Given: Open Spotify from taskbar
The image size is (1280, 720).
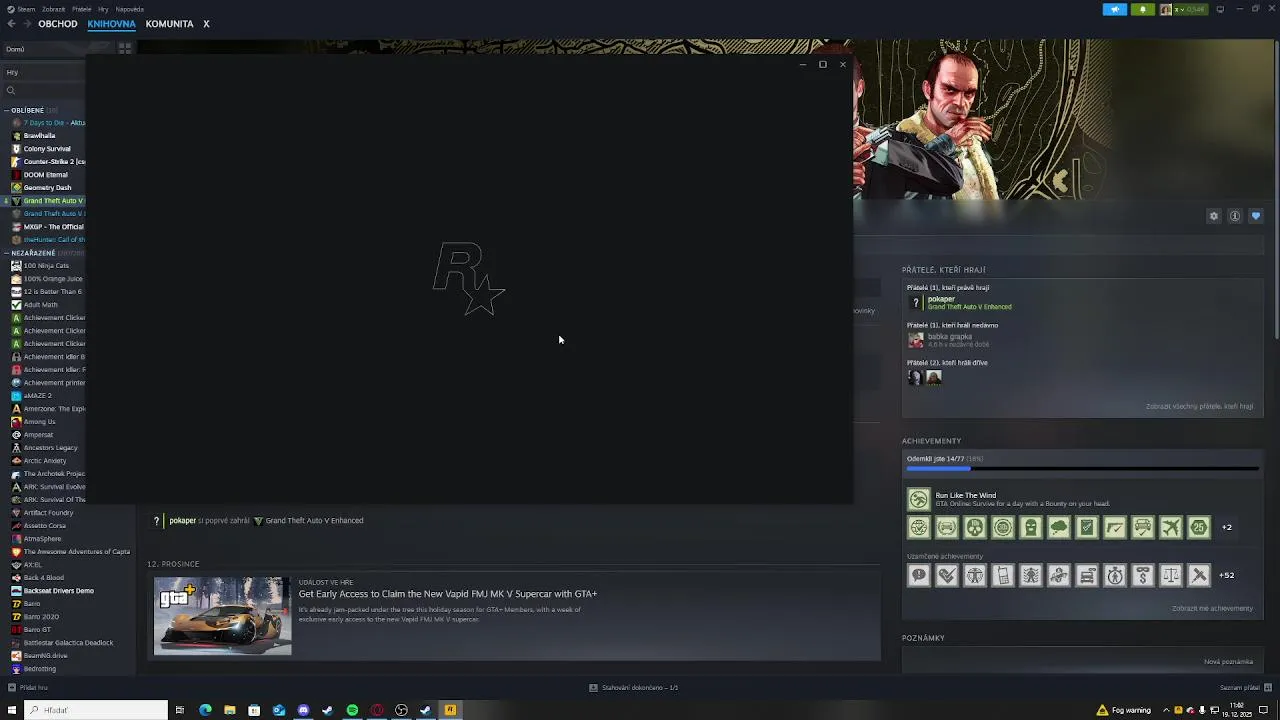Looking at the screenshot, I should click(352, 710).
